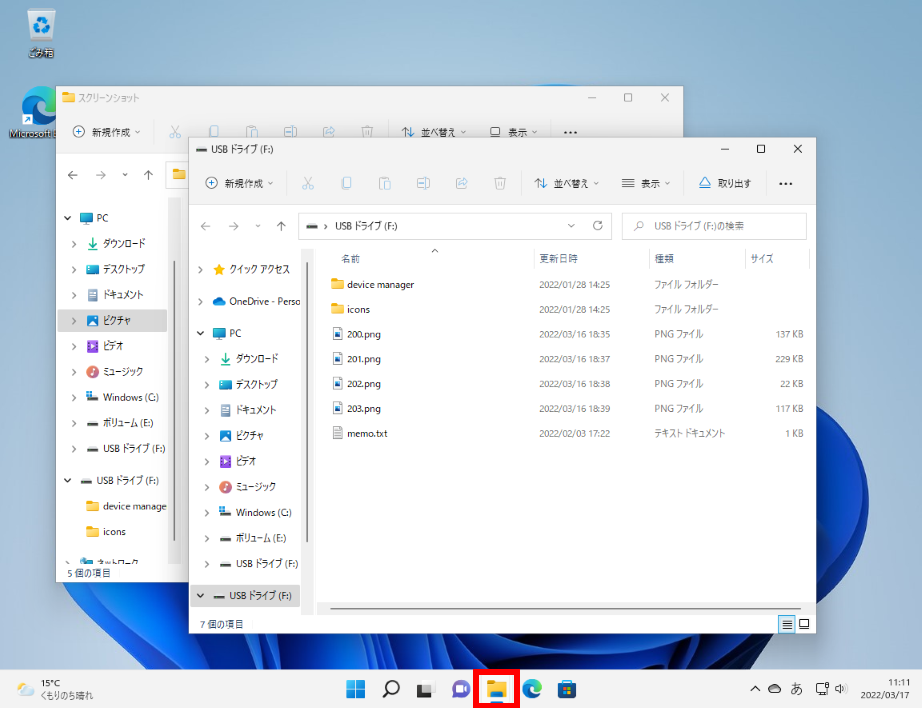Click Share icon in USB drive window toolbar
The width and height of the screenshot is (922, 708).
(462, 183)
